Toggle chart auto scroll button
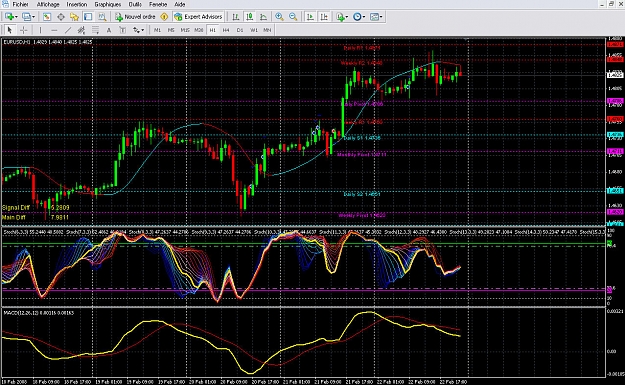This screenshot has height=385, width=625. (310, 17)
